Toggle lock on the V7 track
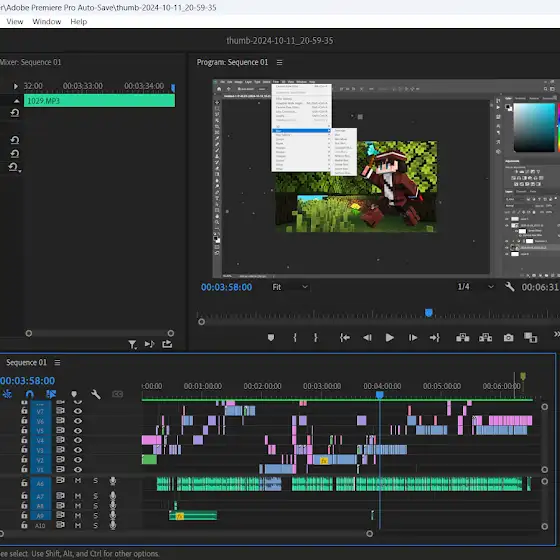Viewport: 560px width, 560px height. click(24, 411)
